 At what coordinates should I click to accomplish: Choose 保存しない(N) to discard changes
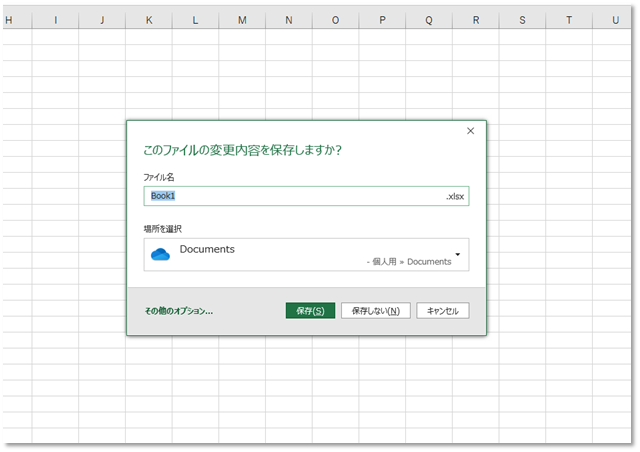(376, 311)
